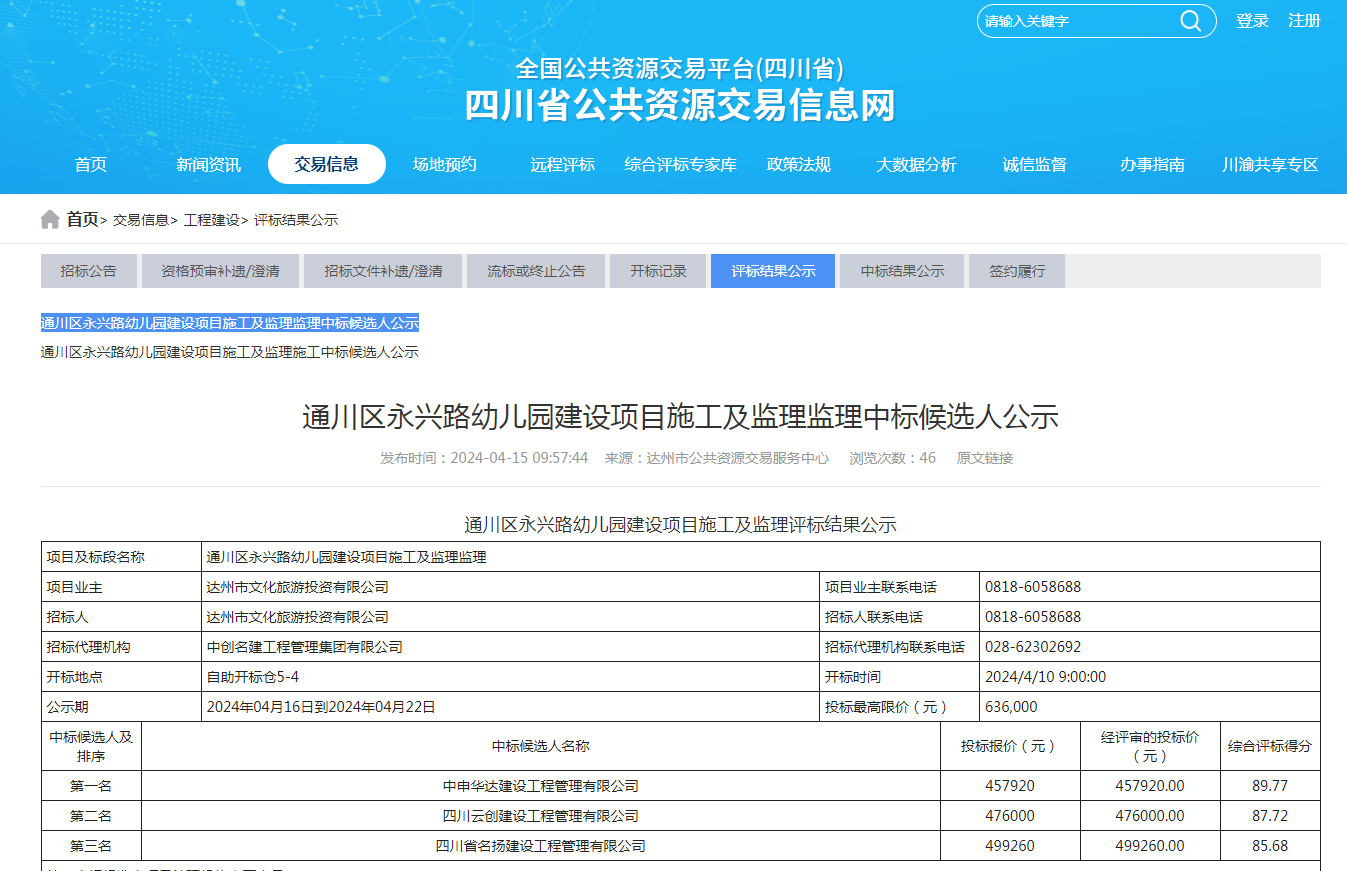
Task: Select 交易信息 navigation item
Action: 326,165
